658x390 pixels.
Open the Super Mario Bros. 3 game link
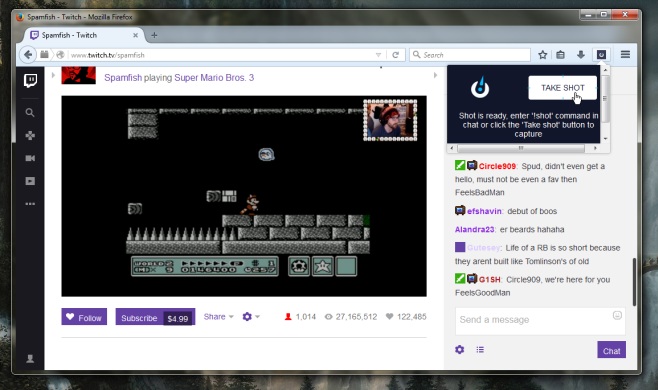point(214,78)
